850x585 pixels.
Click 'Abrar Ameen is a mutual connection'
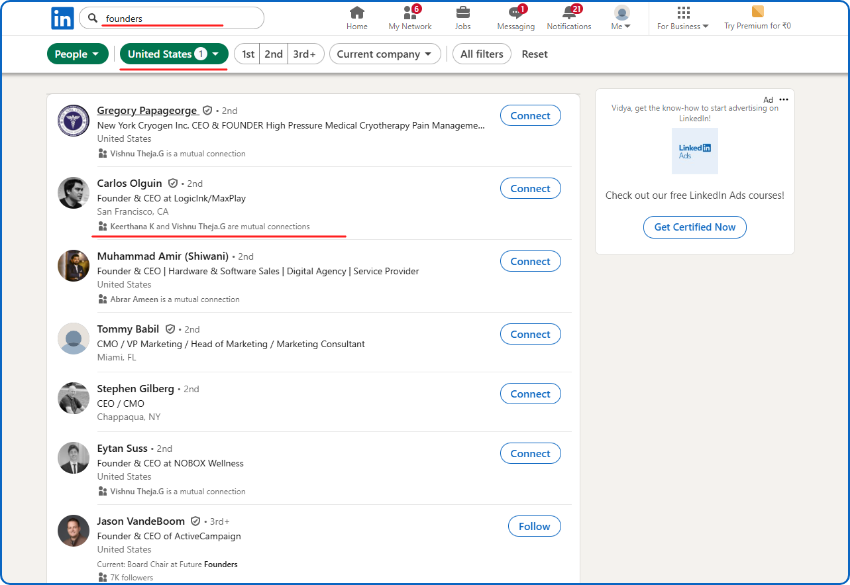point(175,299)
